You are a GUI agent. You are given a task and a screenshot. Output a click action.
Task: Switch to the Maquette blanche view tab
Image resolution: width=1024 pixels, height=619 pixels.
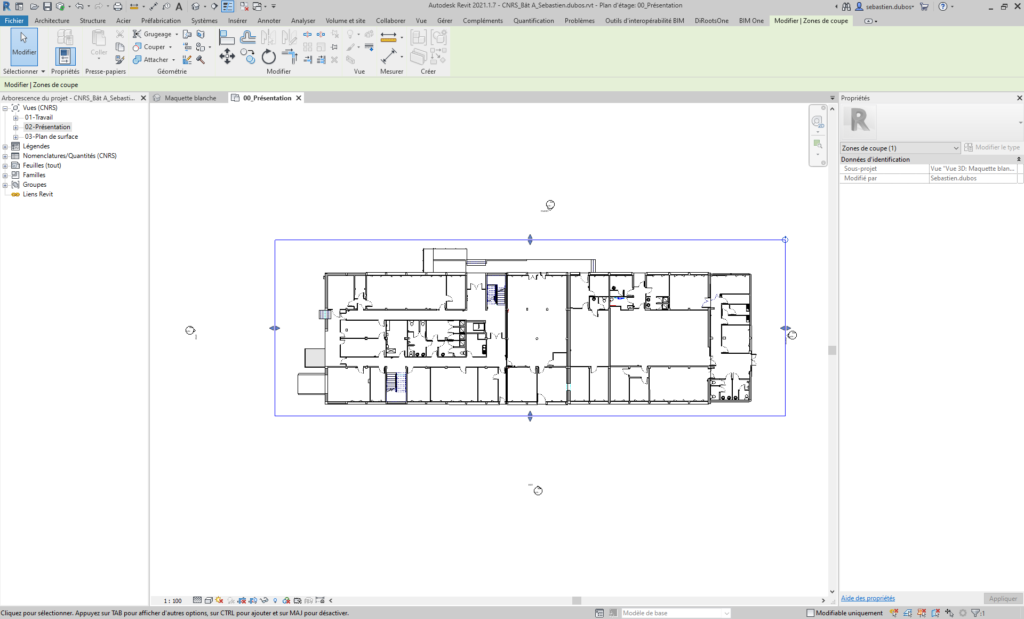[190, 97]
